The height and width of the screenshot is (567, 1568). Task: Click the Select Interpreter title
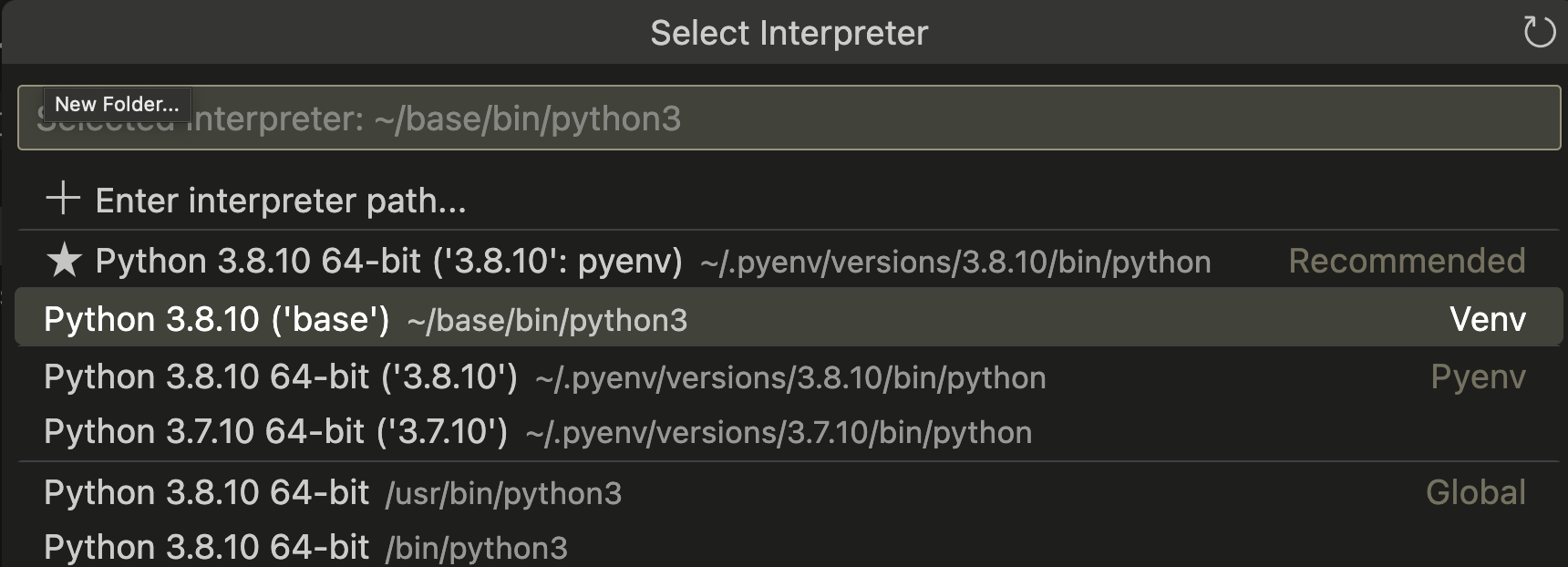point(789,33)
